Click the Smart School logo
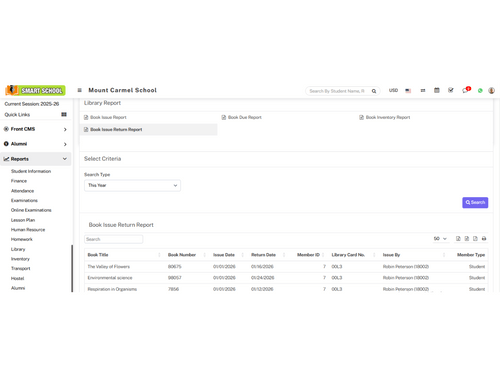 click(x=35, y=90)
